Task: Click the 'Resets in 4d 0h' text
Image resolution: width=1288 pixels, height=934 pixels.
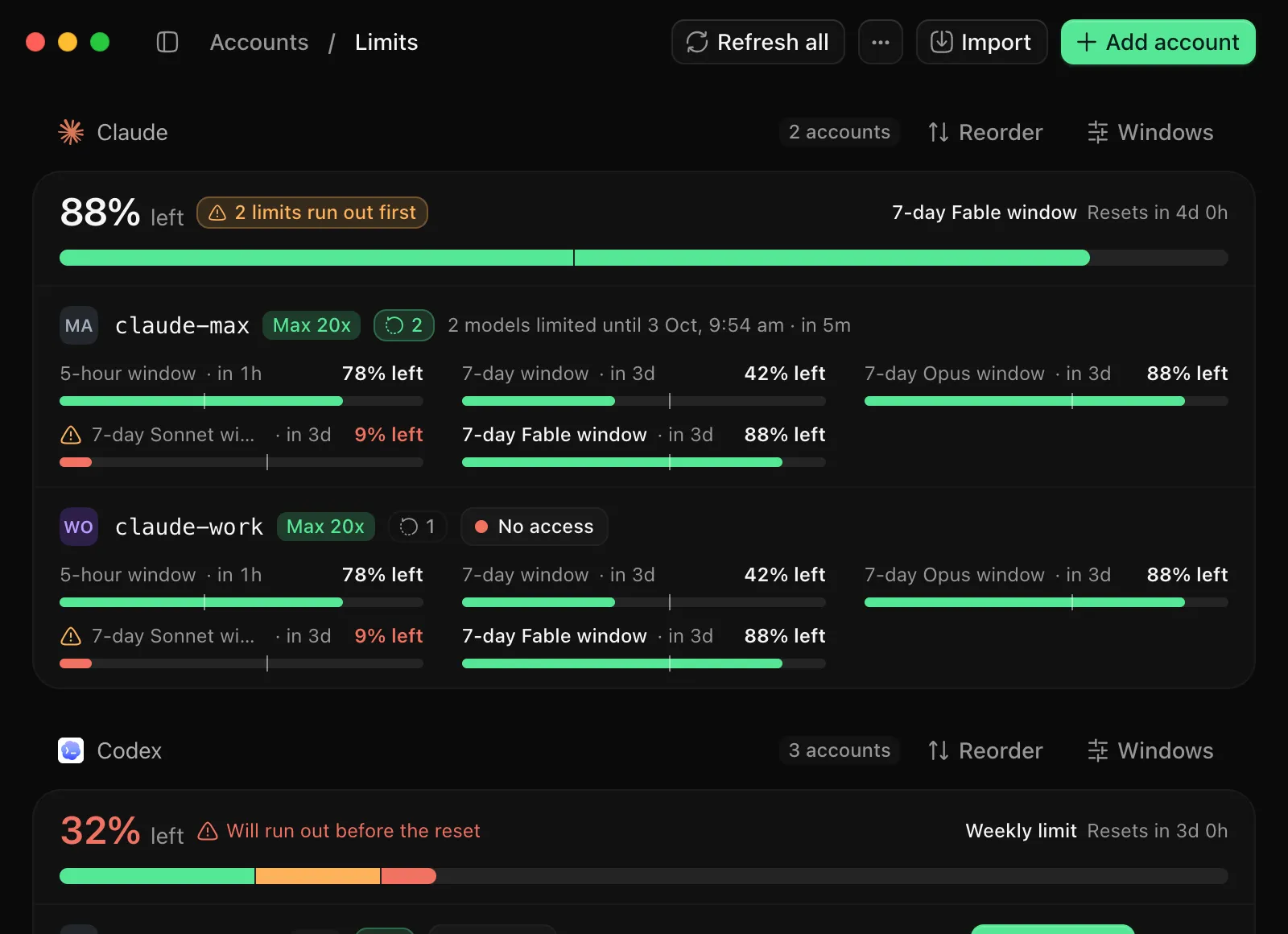Action: 1157,213
